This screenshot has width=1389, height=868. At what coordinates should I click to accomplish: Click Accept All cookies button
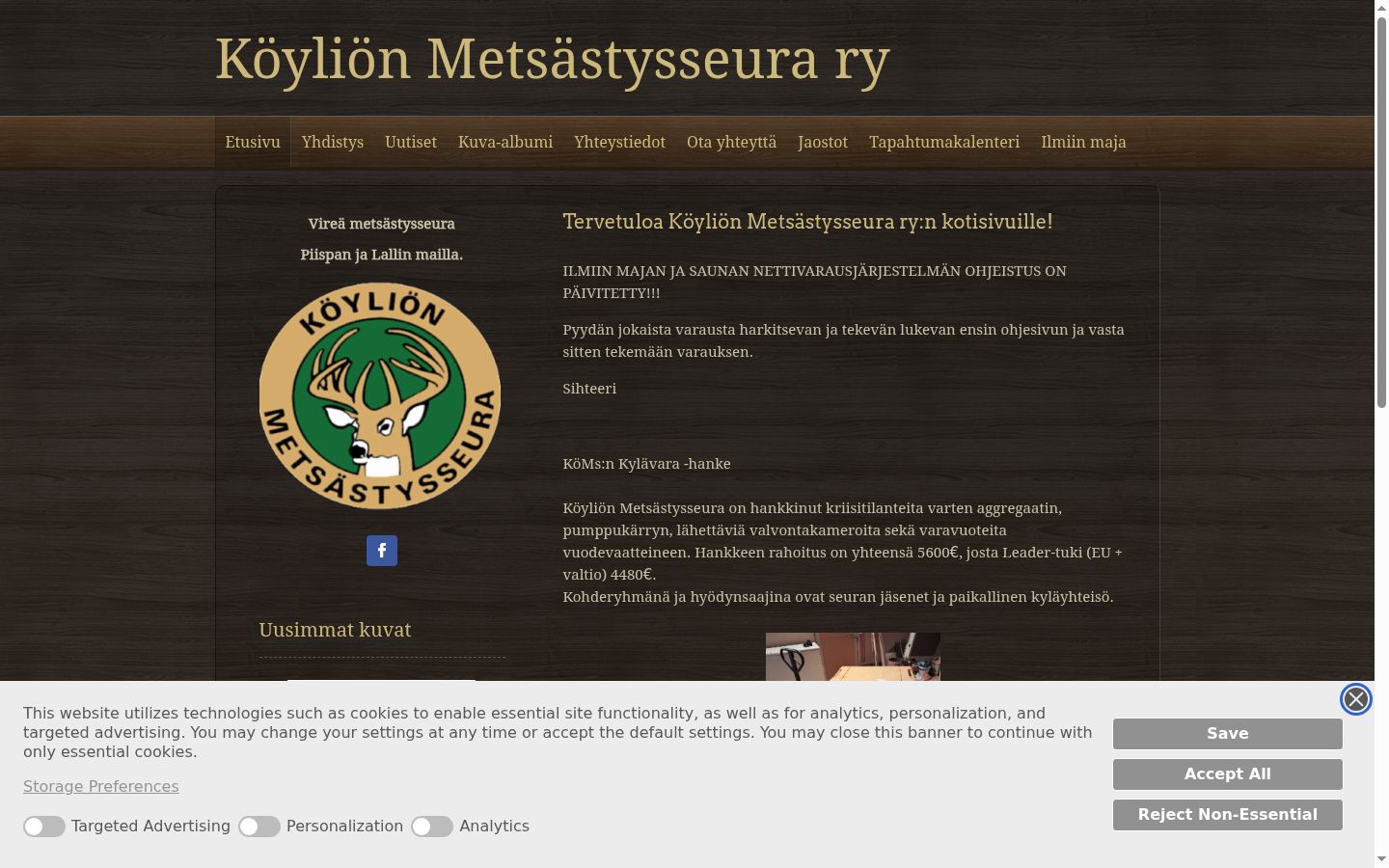(x=1228, y=774)
